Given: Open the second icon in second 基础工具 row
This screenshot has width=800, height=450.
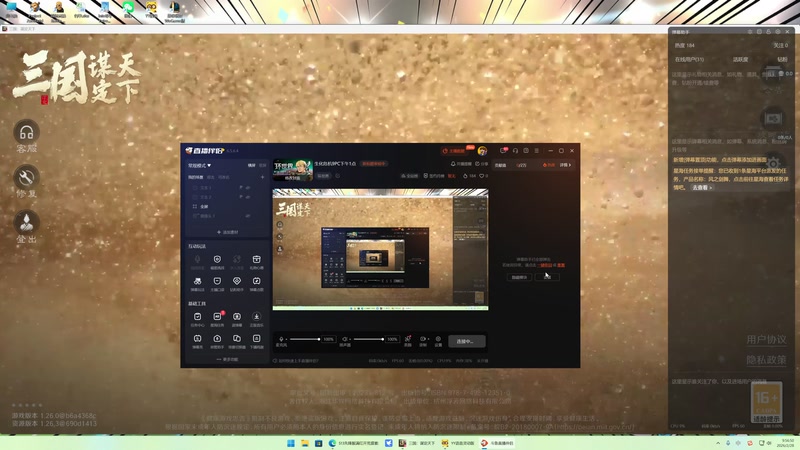Looking at the screenshot, I should click(x=217, y=338).
